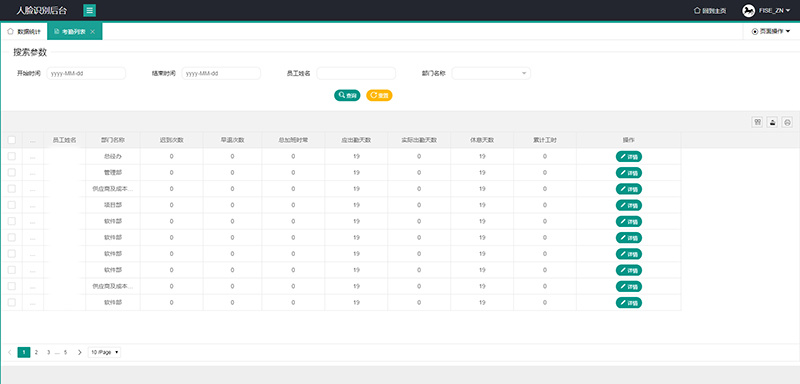The width and height of the screenshot is (800, 384).
Task: Select the 管理部 department cell
Action: tap(113, 173)
